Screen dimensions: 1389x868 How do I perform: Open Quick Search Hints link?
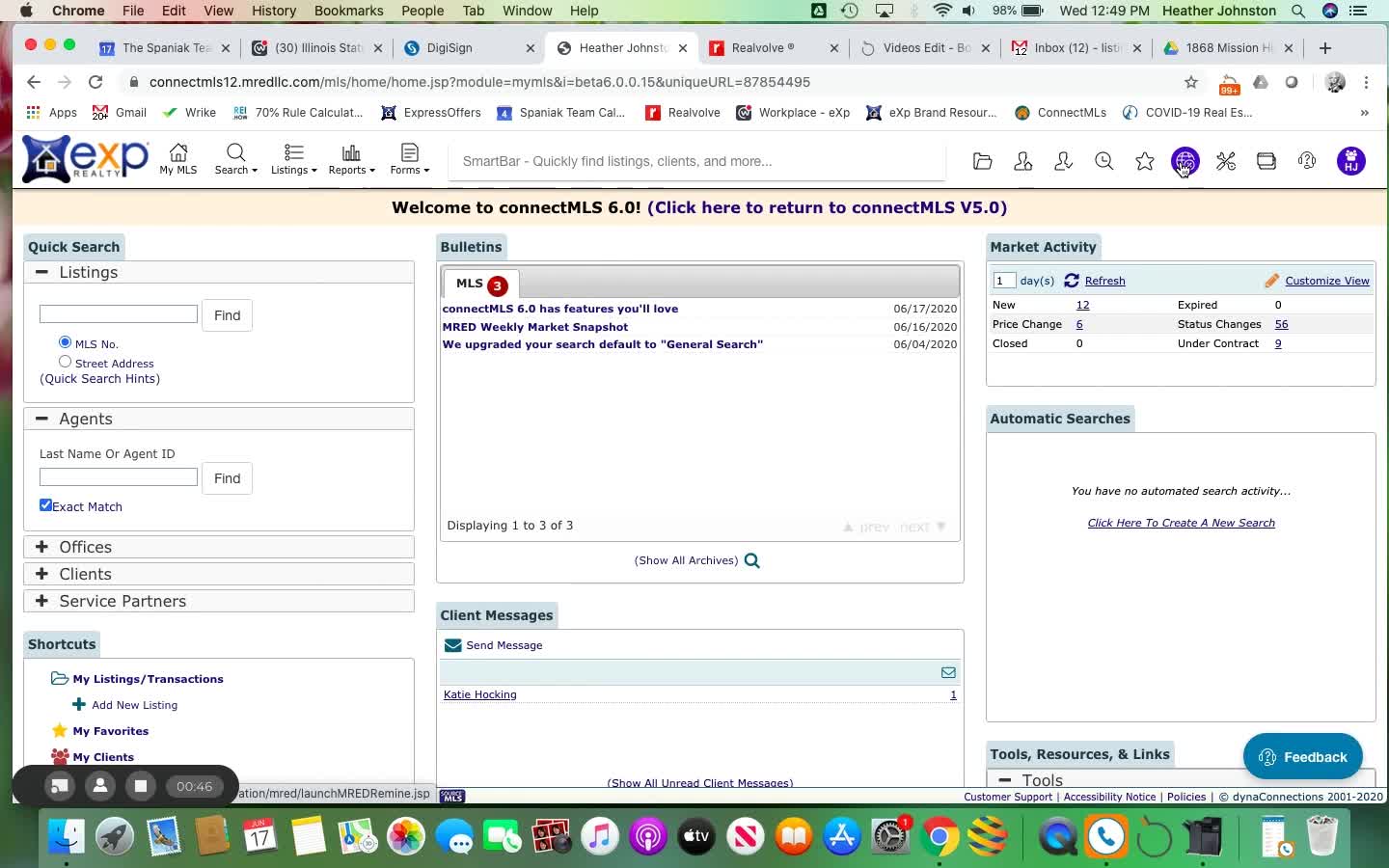coord(100,379)
